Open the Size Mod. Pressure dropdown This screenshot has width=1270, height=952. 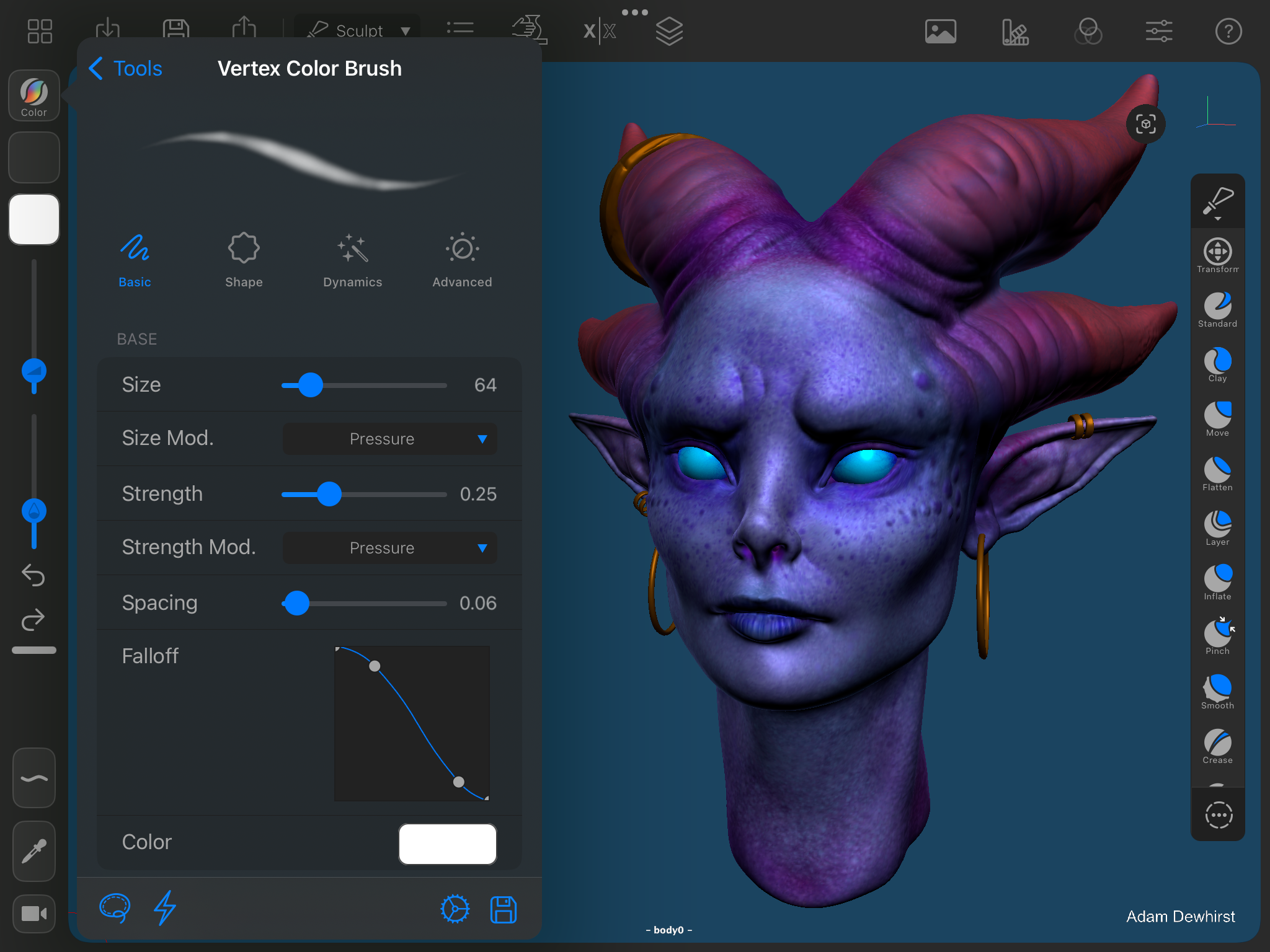click(390, 439)
